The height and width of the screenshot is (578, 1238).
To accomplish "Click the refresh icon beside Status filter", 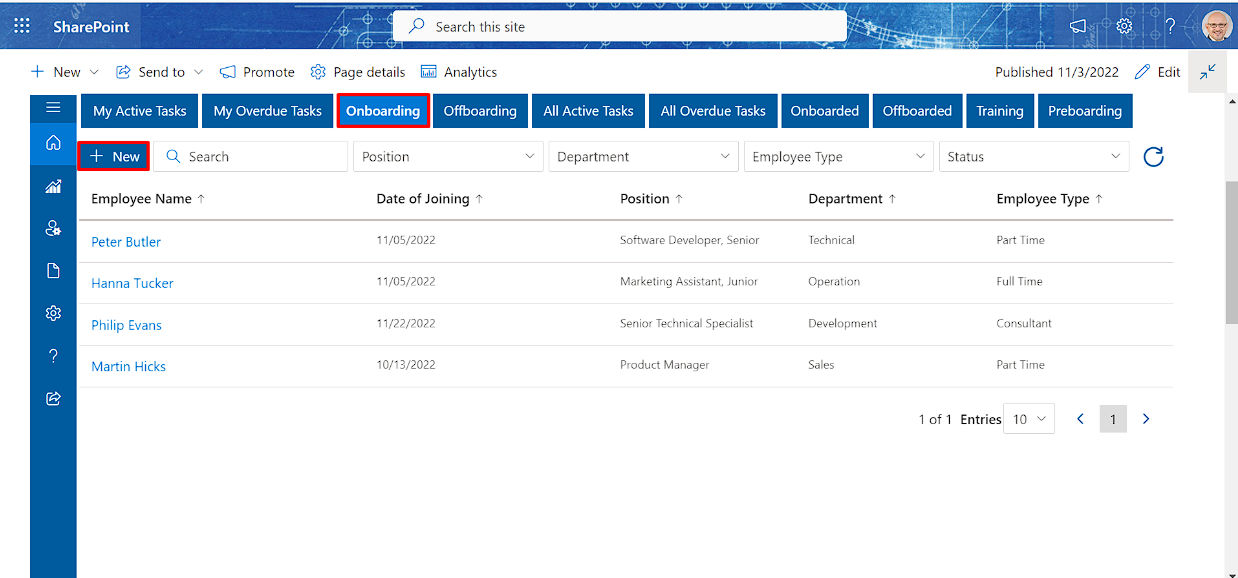I will [1153, 157].
